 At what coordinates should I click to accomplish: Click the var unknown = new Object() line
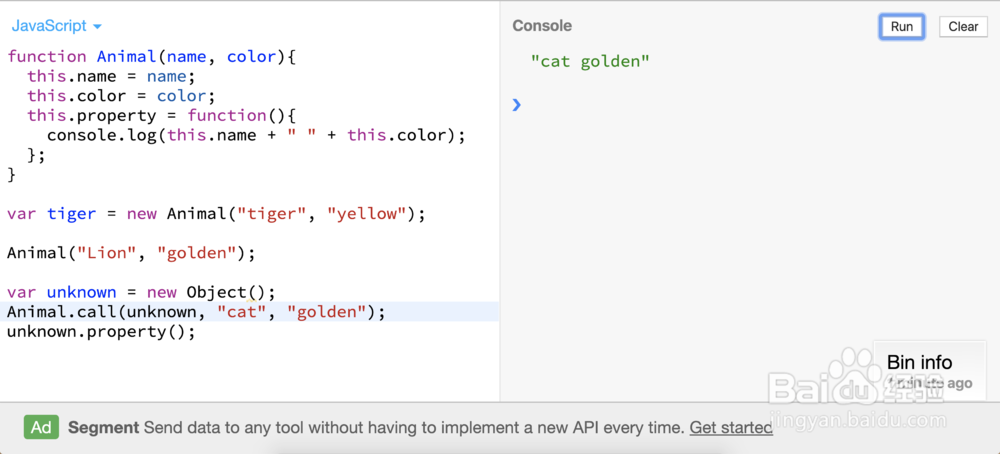pos(140,292)
